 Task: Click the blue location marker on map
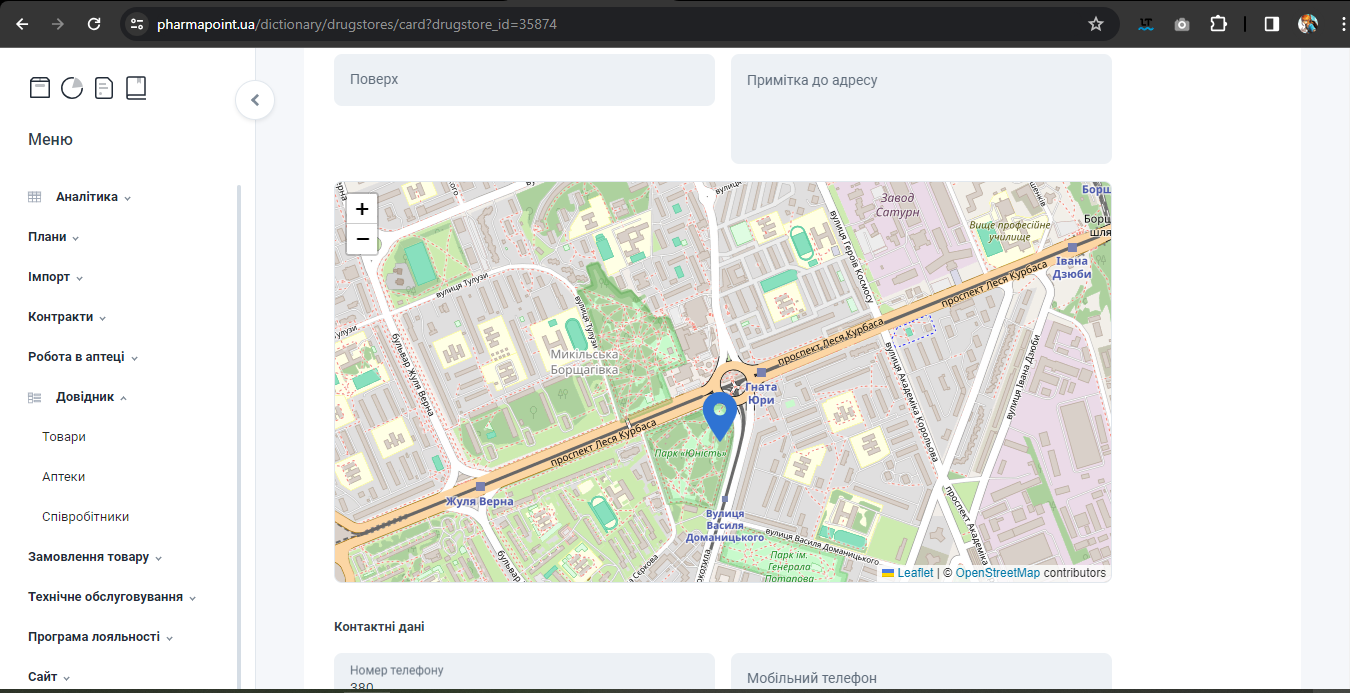(720, 414)
